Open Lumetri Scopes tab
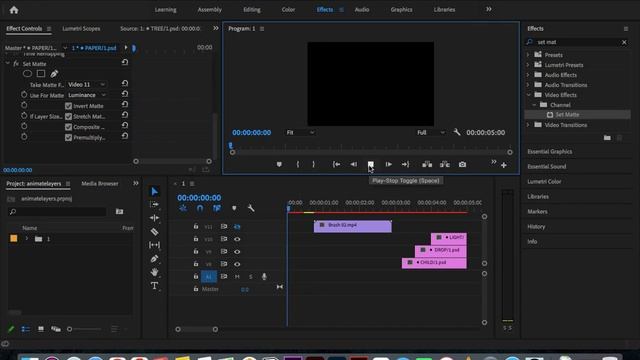This screenshot has width=640, height=360. pos(81,29)
